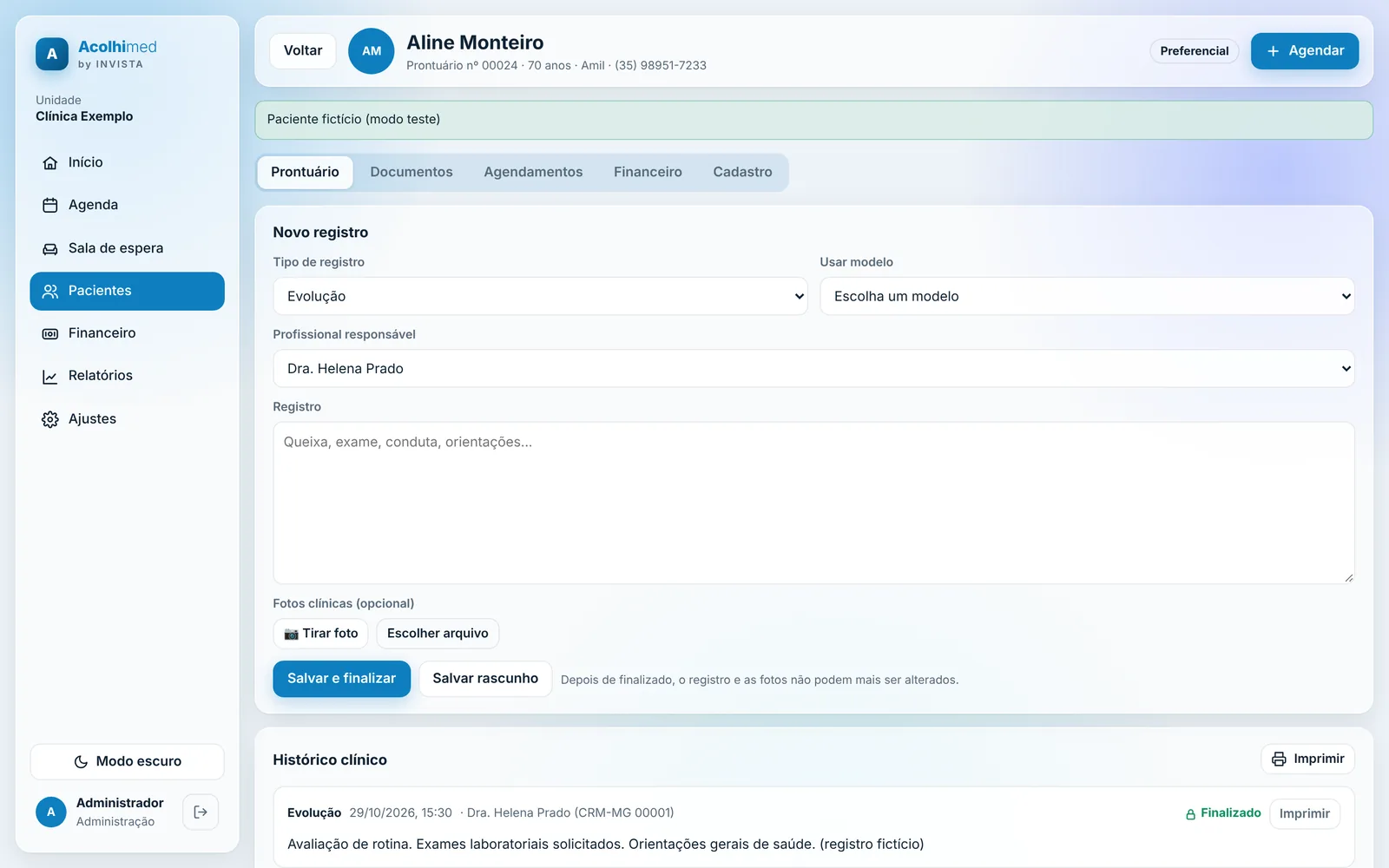1389x868 pixels.
Task: Switch to the Documentos tab
Action: coord(411,173)
